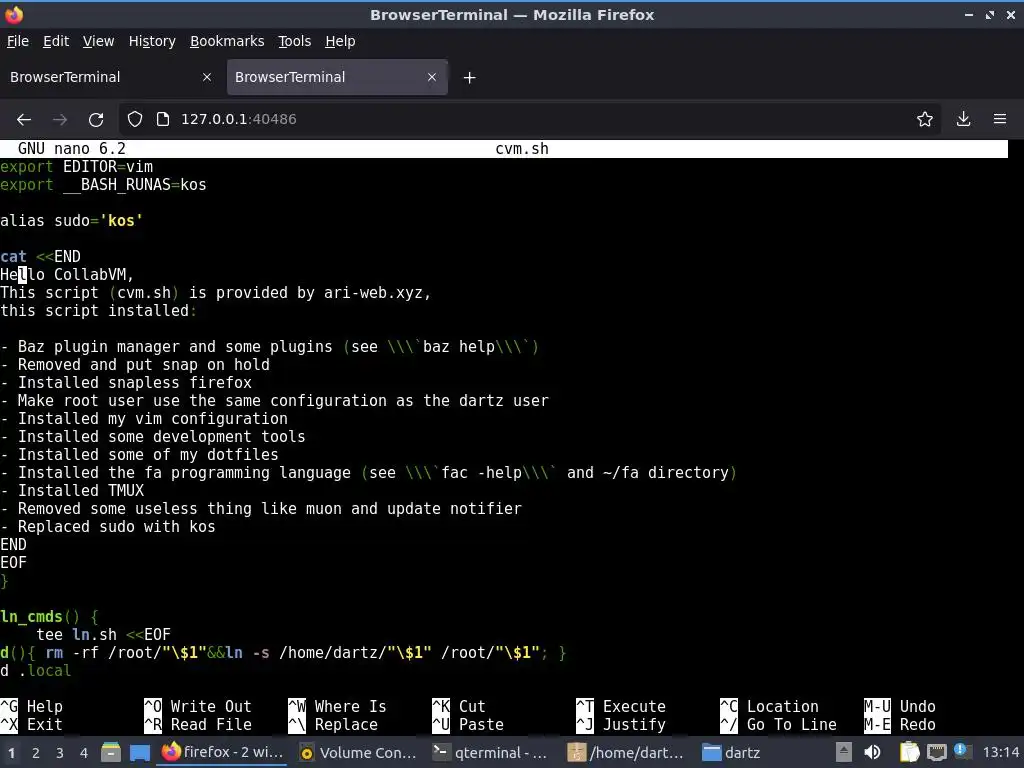Screen dimensions: 1024x768
Task: Click the '^W Where Is' nano shortcut
Action: click(x=338, y=707)
